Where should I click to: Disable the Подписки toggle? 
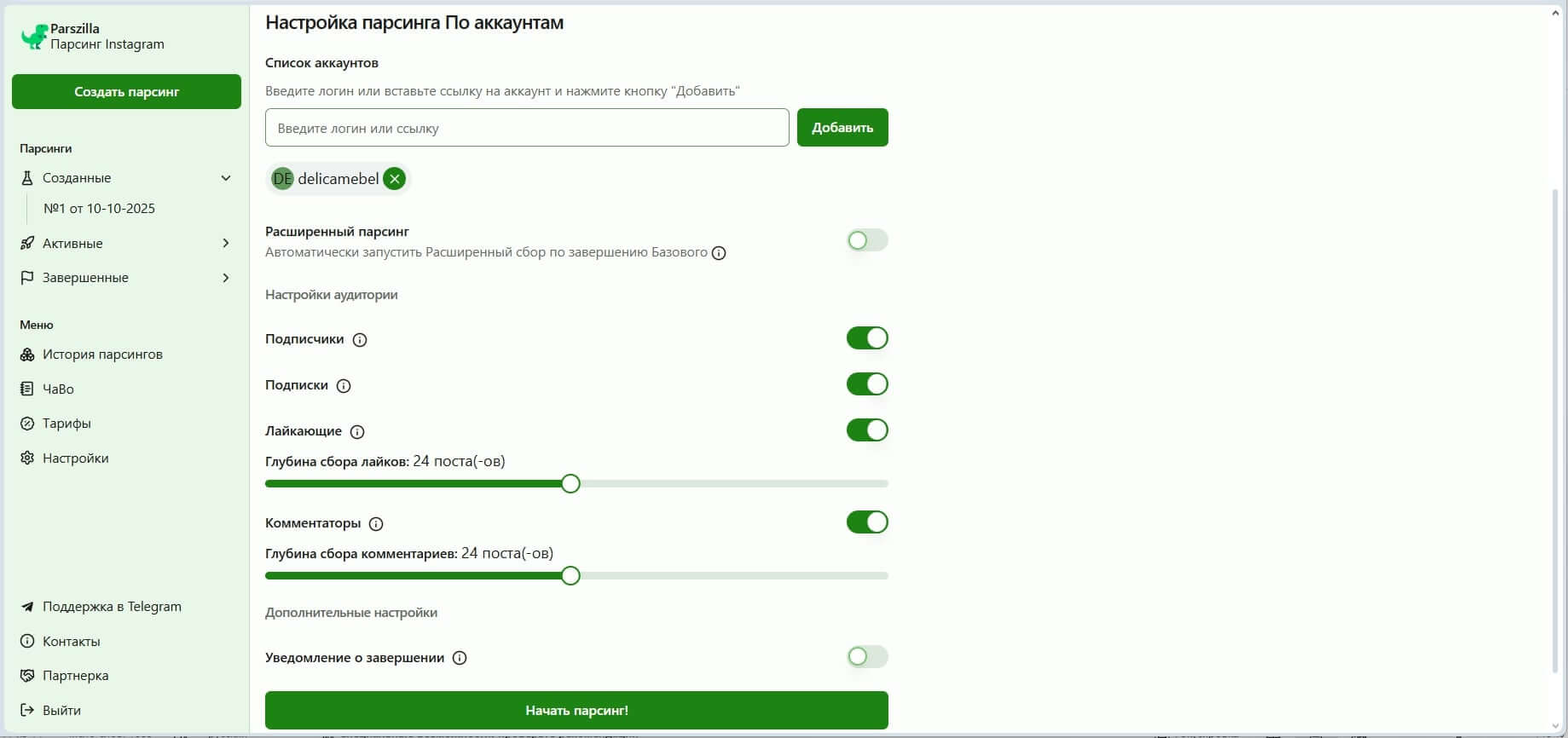867,384
